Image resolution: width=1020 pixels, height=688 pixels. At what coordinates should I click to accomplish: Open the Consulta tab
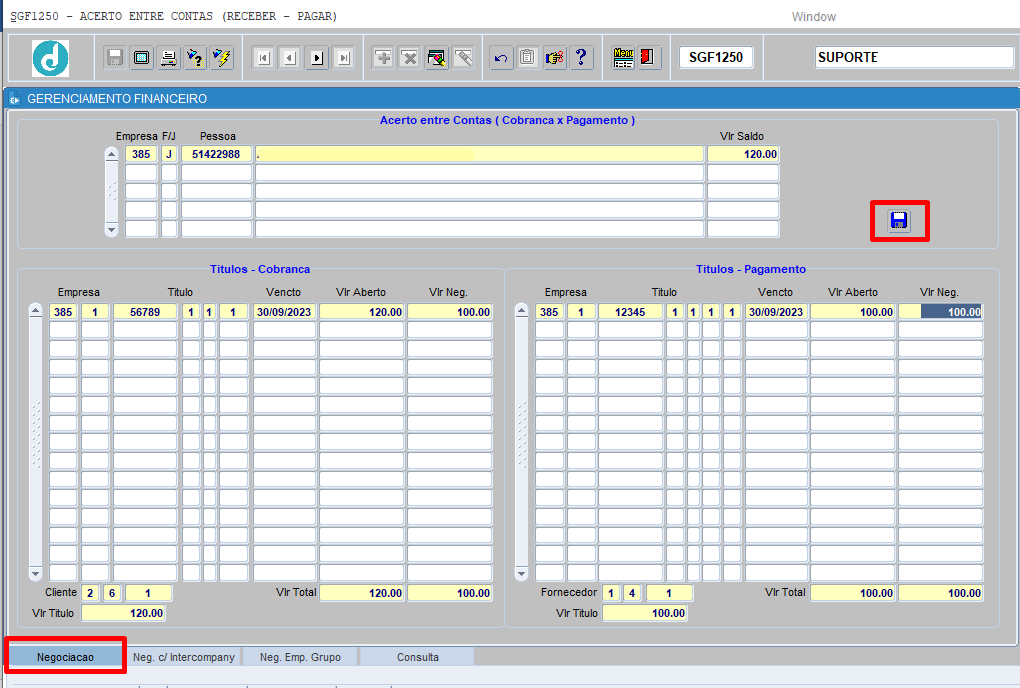418,657
